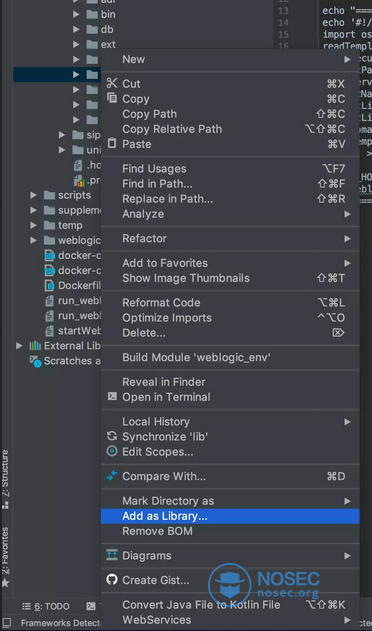Click the Compare With arrows icon
Image resolution: width=372 pixels, height=631 pixels.
tap(112, 476)
